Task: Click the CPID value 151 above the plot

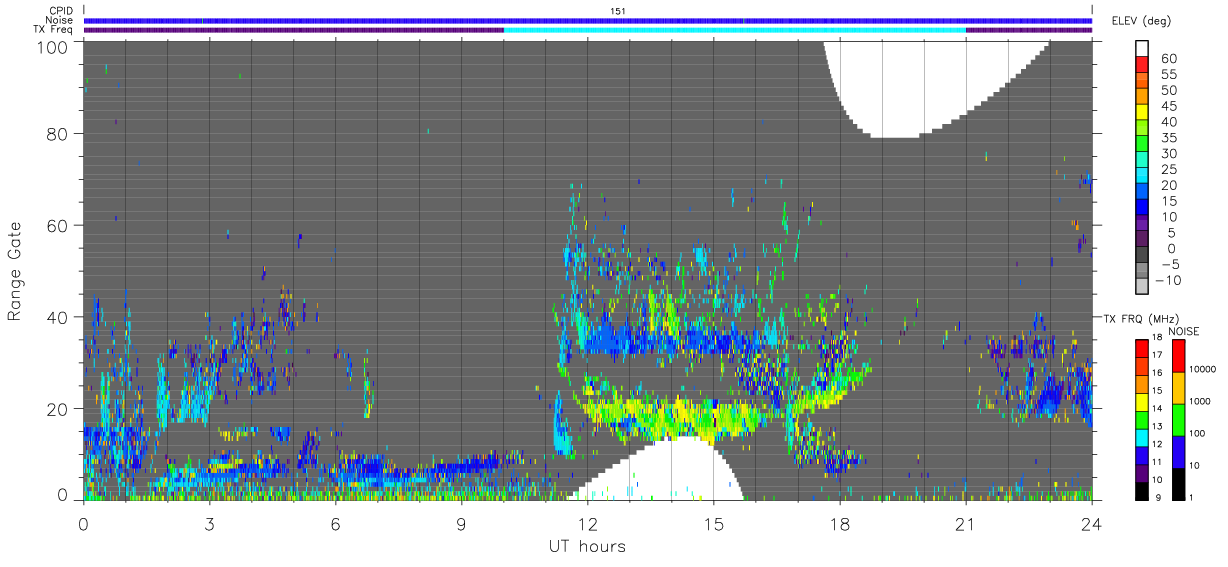Action: (618, 11)
